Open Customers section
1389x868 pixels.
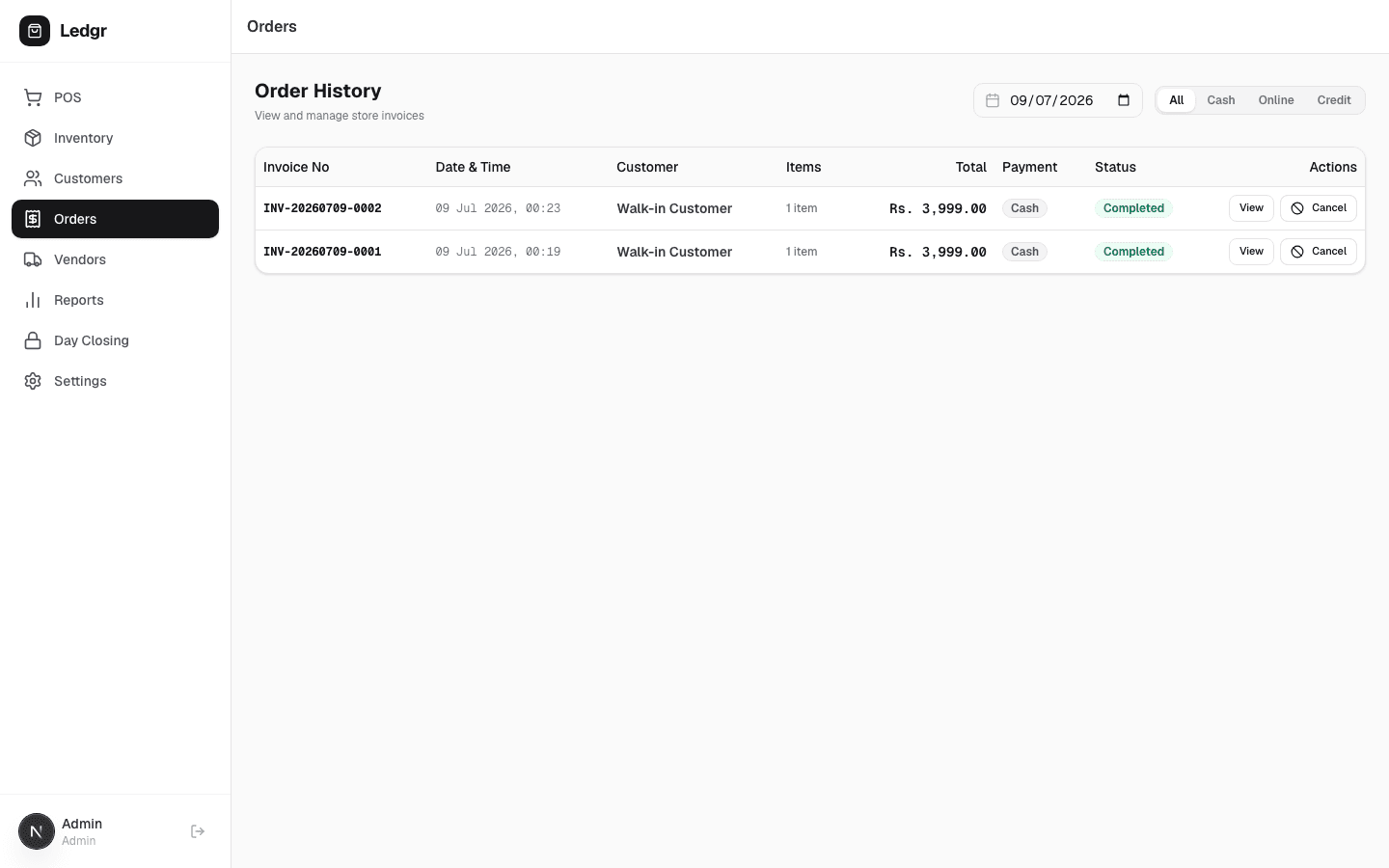click(115, 178)
